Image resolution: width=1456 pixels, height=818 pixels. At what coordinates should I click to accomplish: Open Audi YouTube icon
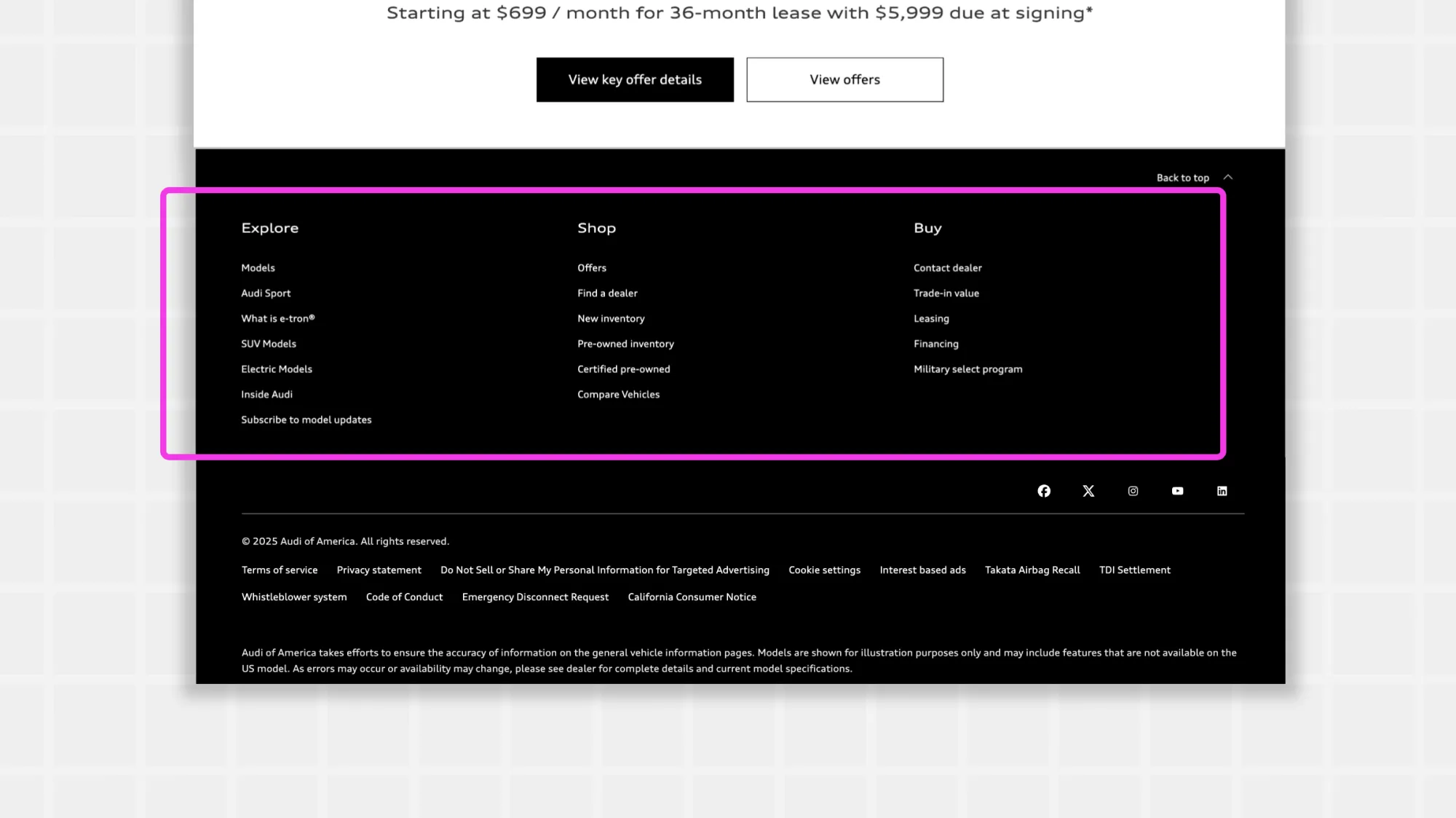point(1177,491)
